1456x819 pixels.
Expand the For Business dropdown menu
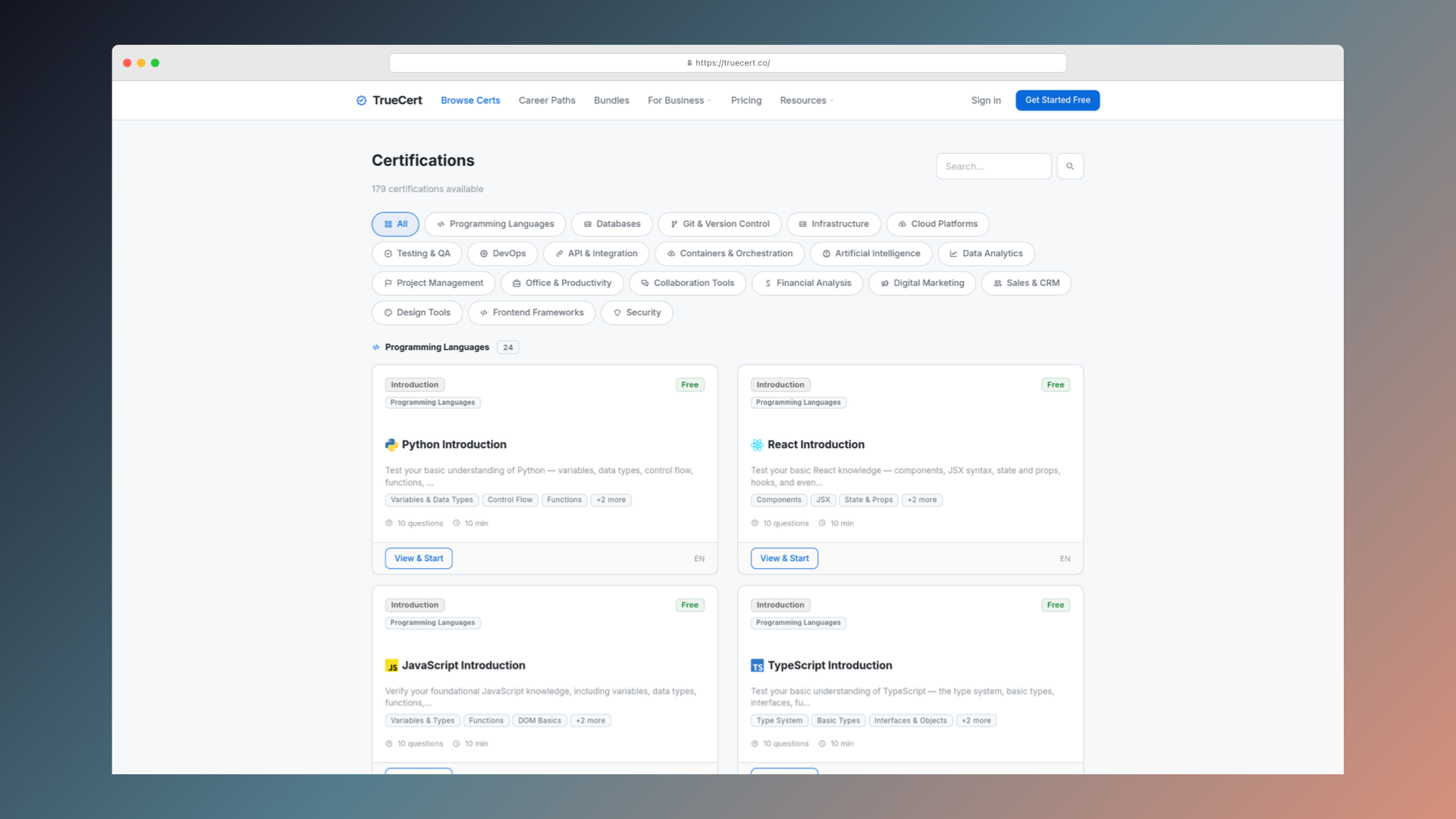679,100
